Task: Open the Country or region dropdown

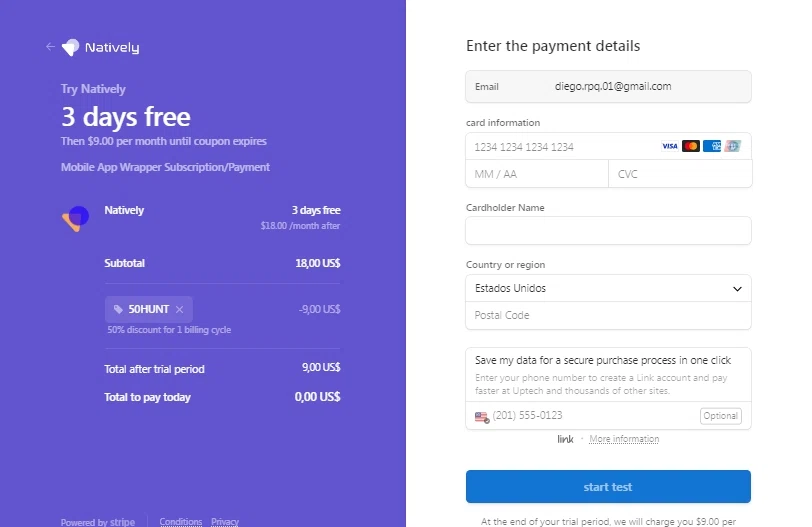Action: tap(608, 288)
